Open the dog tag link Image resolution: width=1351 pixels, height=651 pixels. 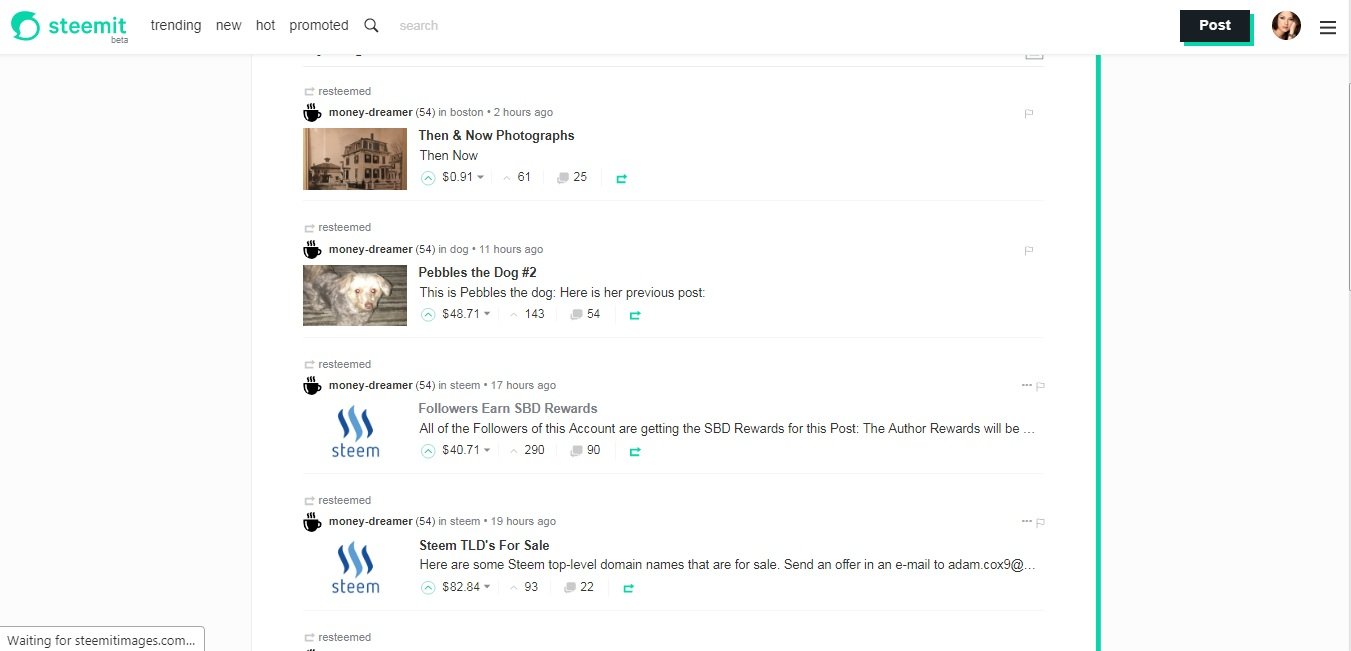[459, 249]
